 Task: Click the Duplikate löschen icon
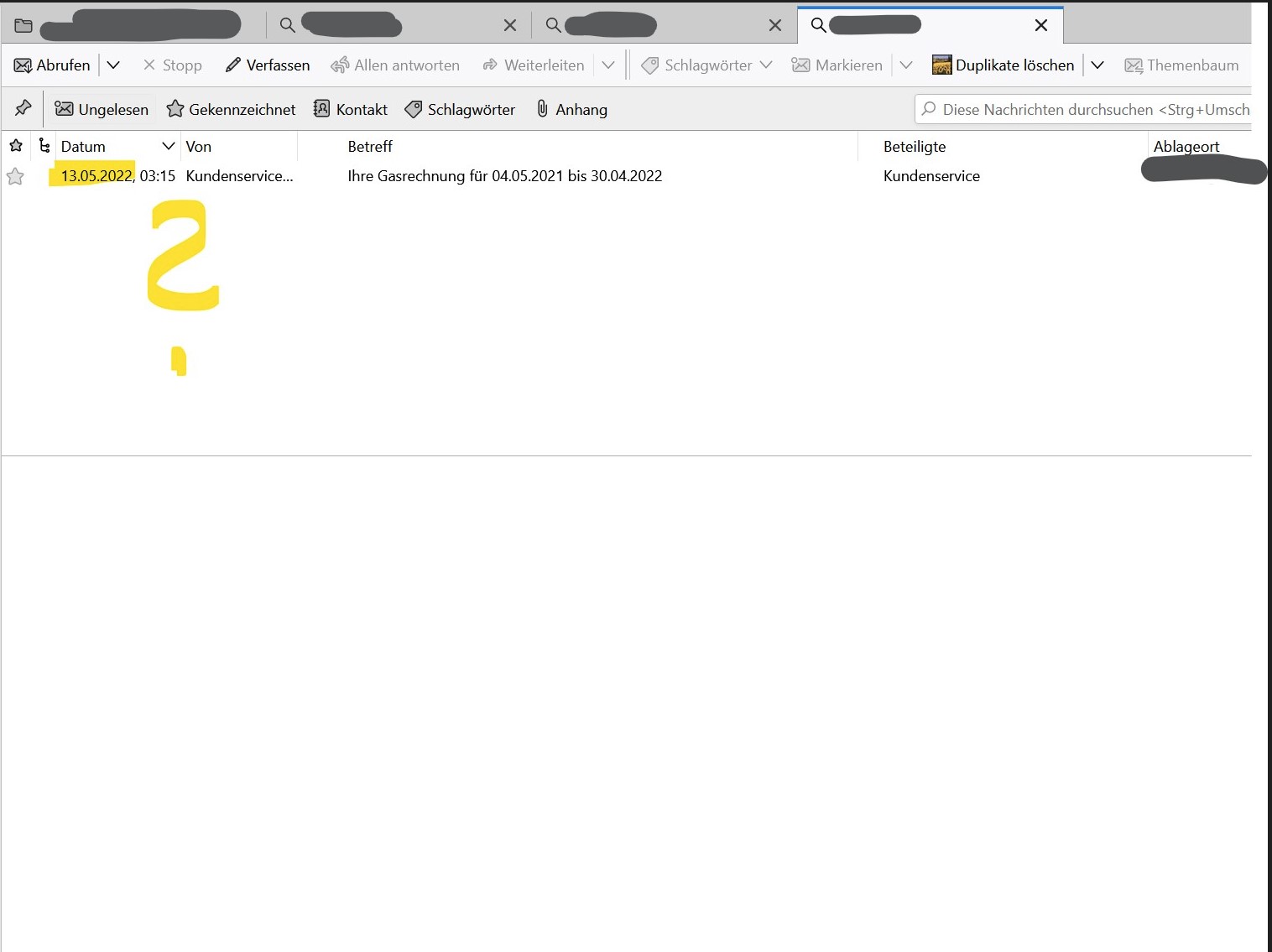942,65
